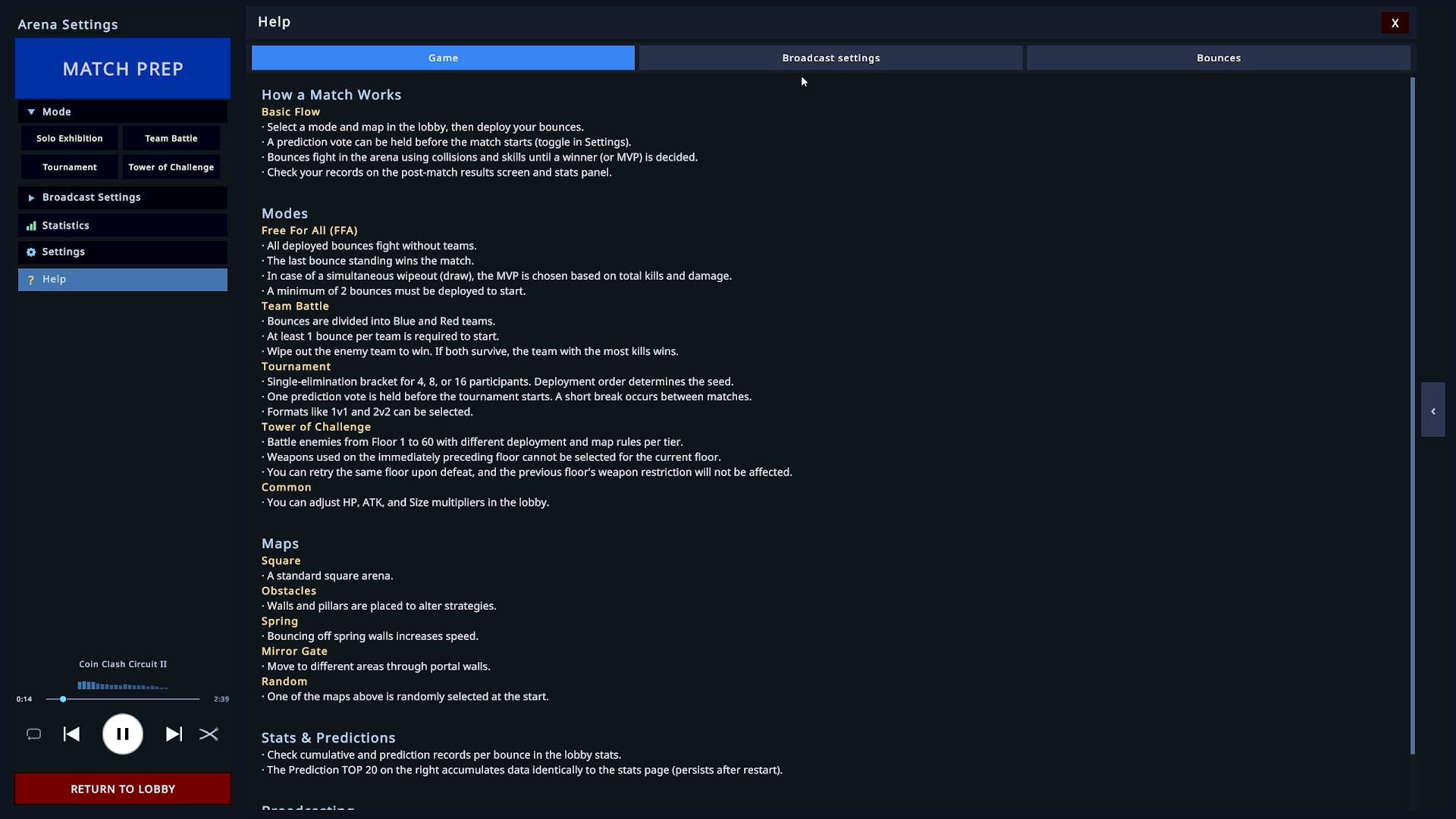Expand the right side panel chevron
The image size is (1456, 819).
1432,410
